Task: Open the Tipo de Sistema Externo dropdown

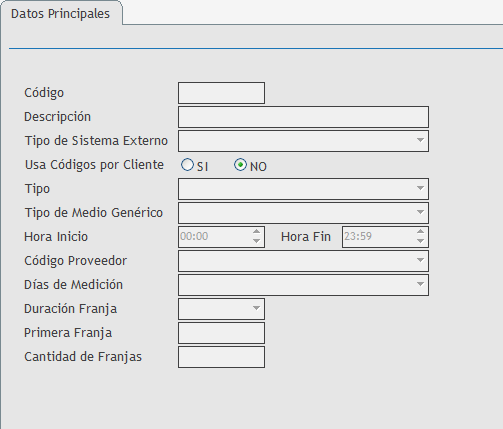Action: click(x=303, y=141)
